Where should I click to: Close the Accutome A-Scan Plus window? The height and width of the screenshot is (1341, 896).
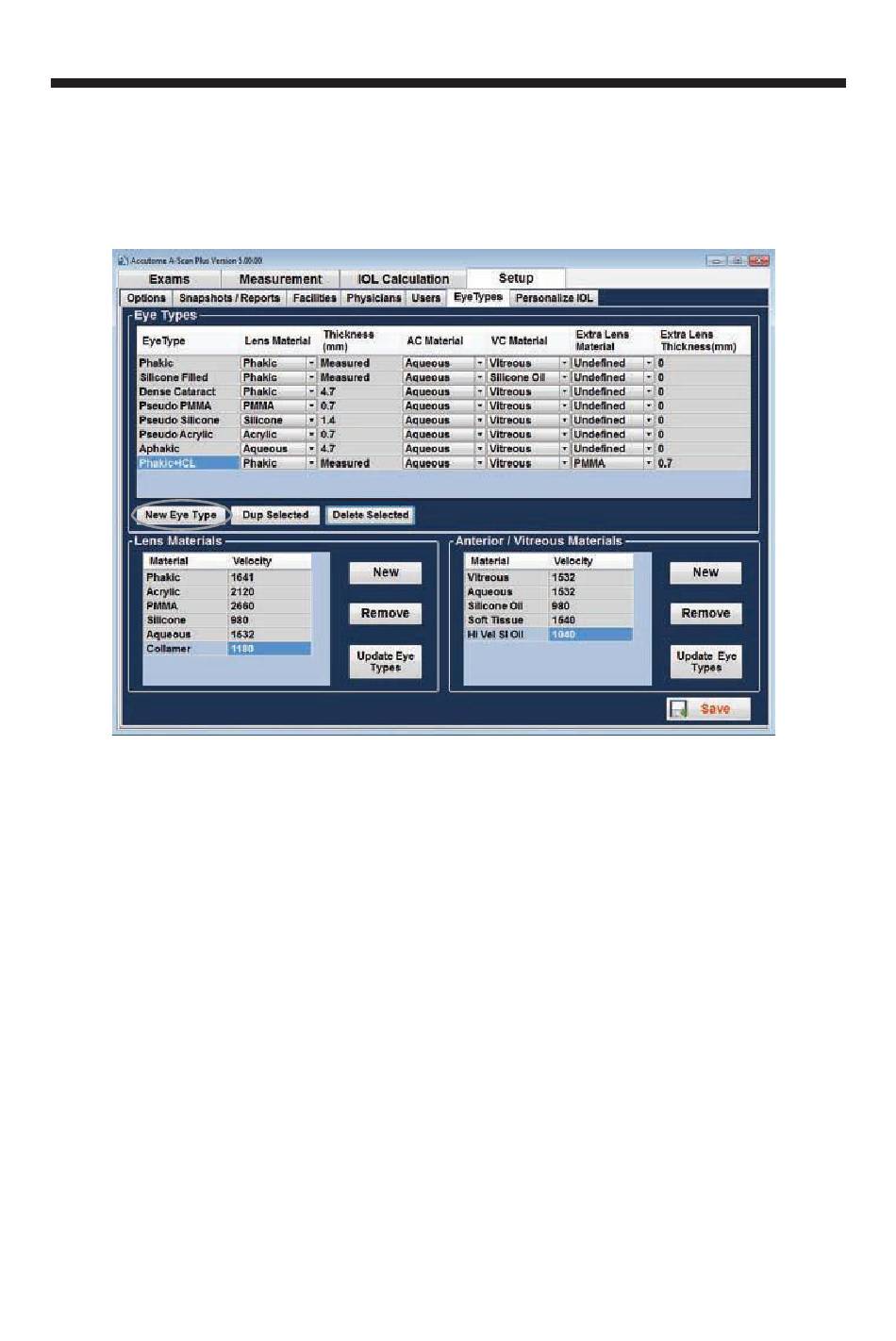pyautogui.click(x=759, y=260)
